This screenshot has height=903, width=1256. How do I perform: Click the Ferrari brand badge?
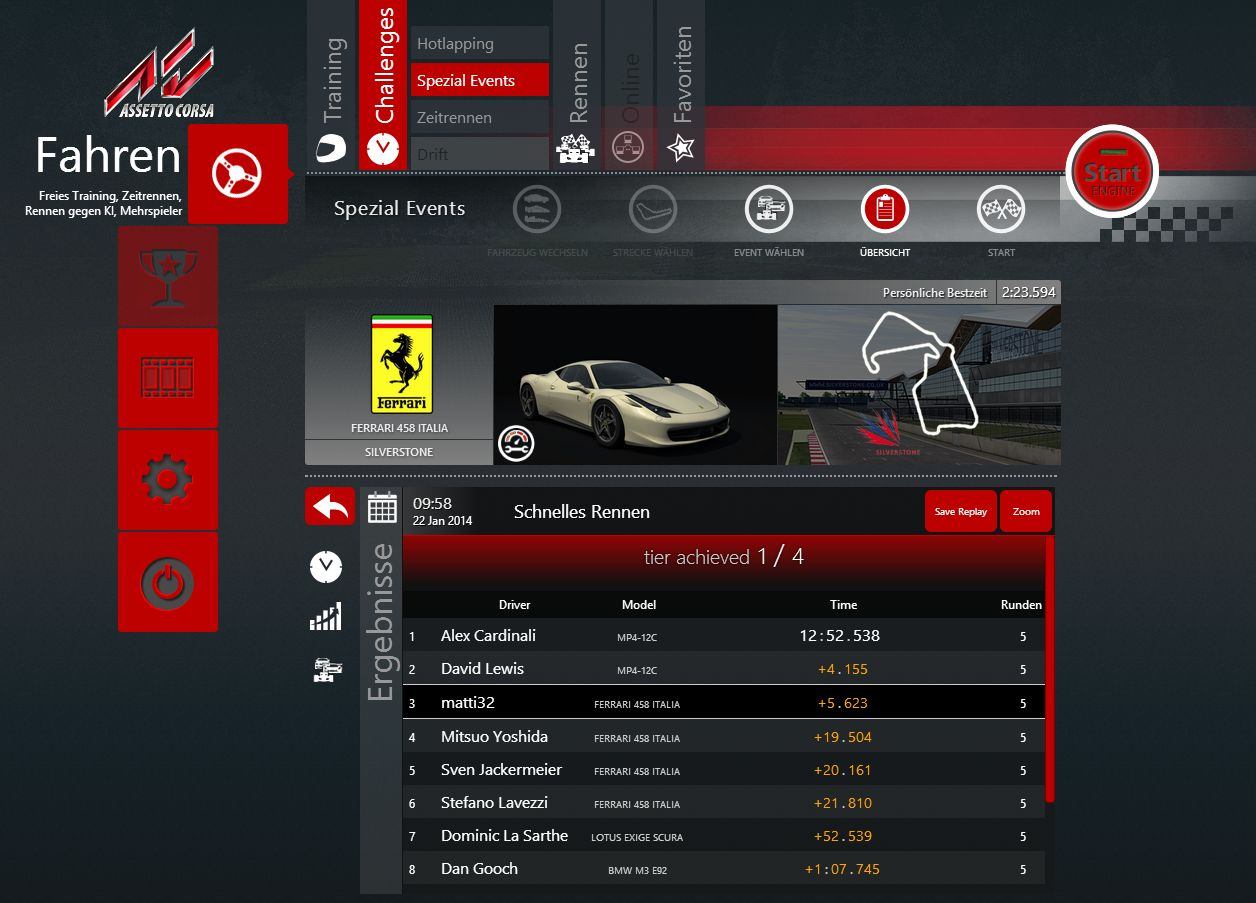pos(402,365)
